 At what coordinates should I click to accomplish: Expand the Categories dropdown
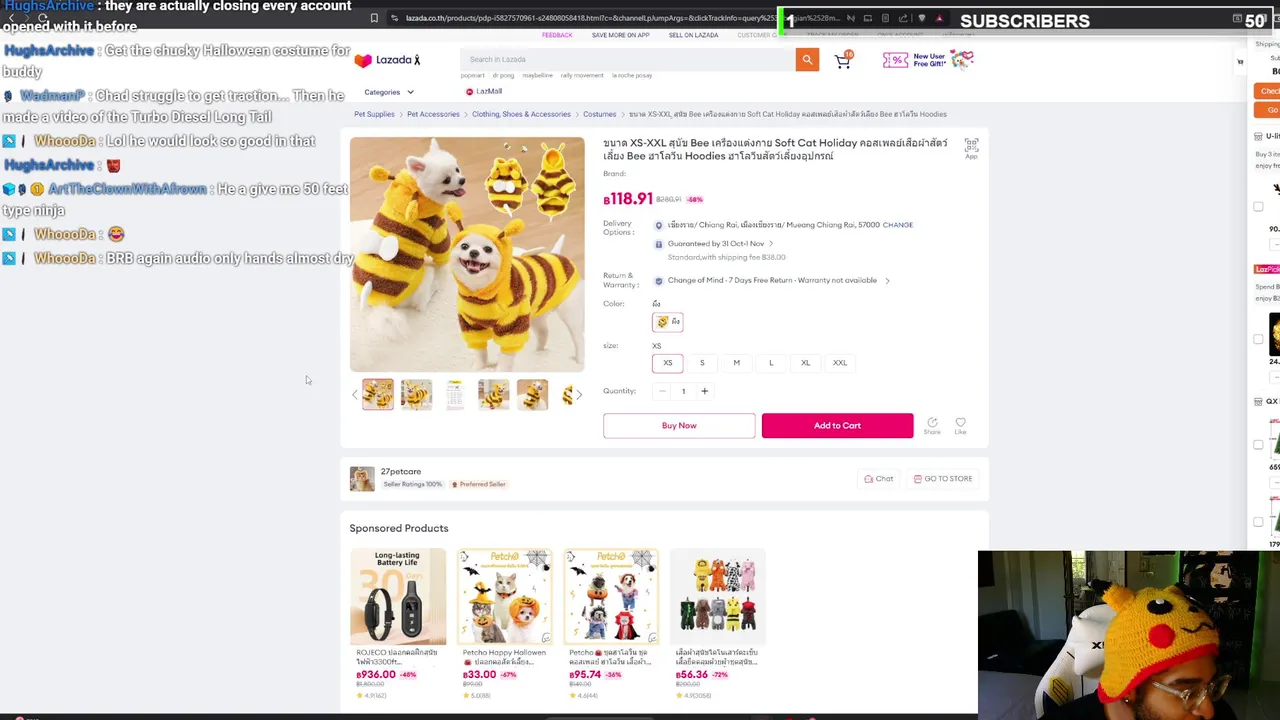click(389, 92)
